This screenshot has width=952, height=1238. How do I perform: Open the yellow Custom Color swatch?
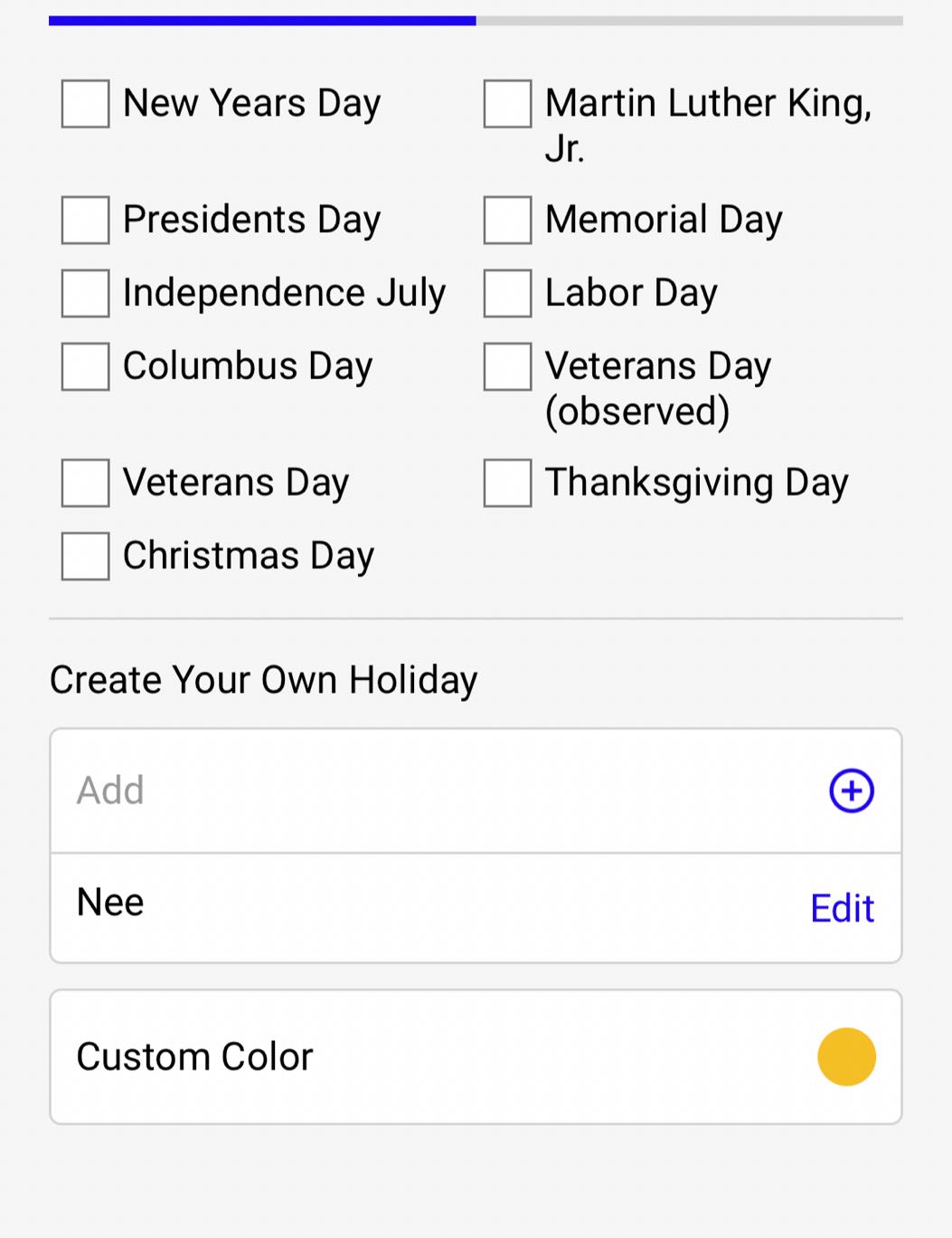coord(846,1056)
